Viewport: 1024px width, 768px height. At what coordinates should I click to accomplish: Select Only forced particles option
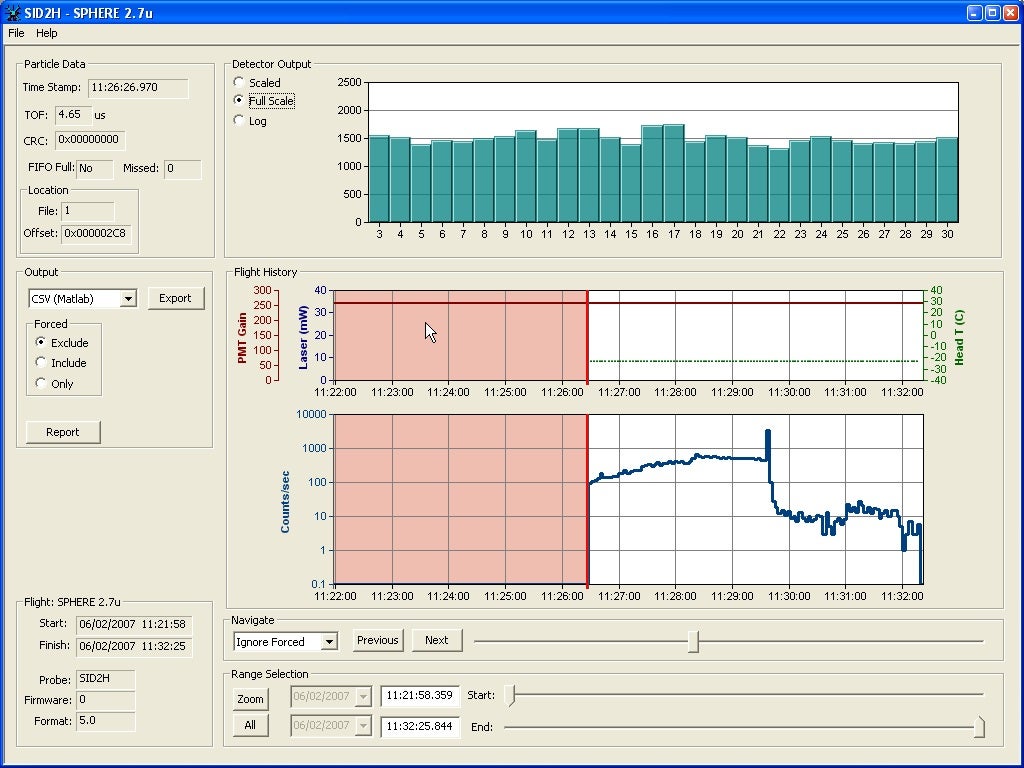tap(41, 384)
